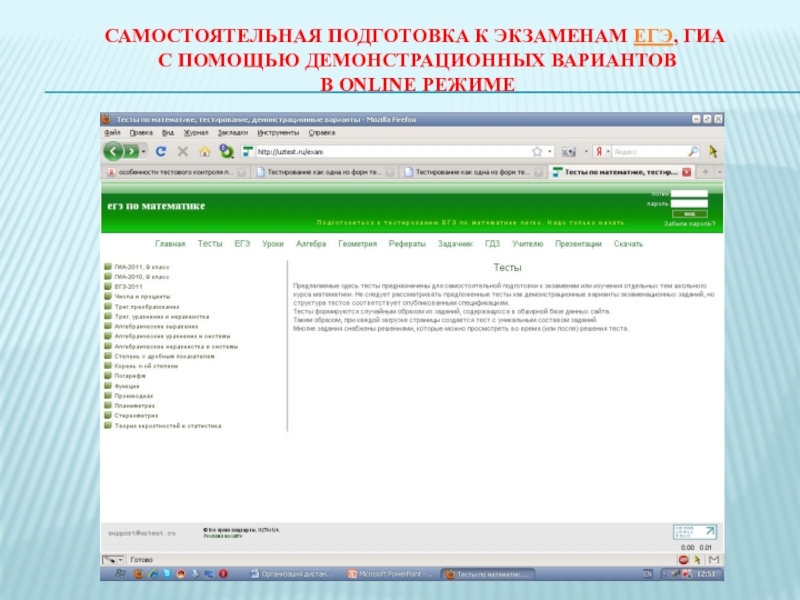This screenshot has width=800, height=600.
Task: Click the green login submit button
Action: [689, 214]
